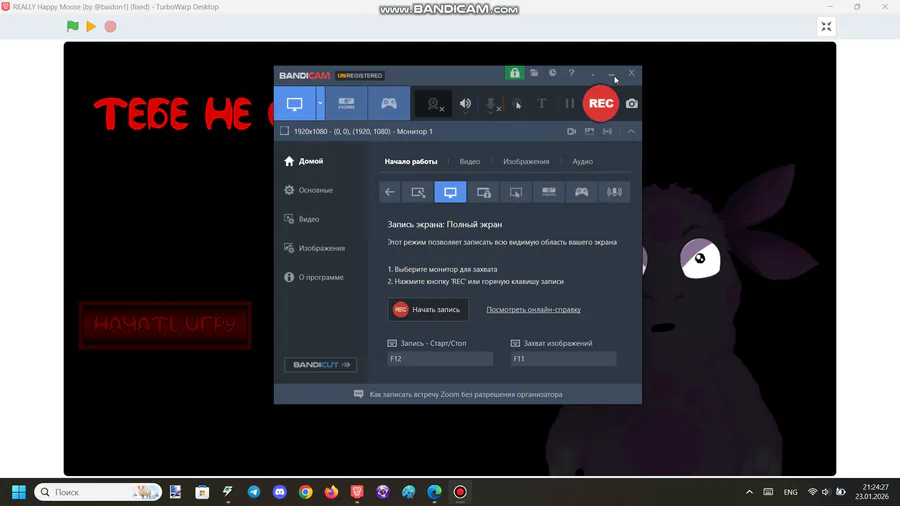Click the capture area rectangle icon
The image size is (900, 506).
284,131
